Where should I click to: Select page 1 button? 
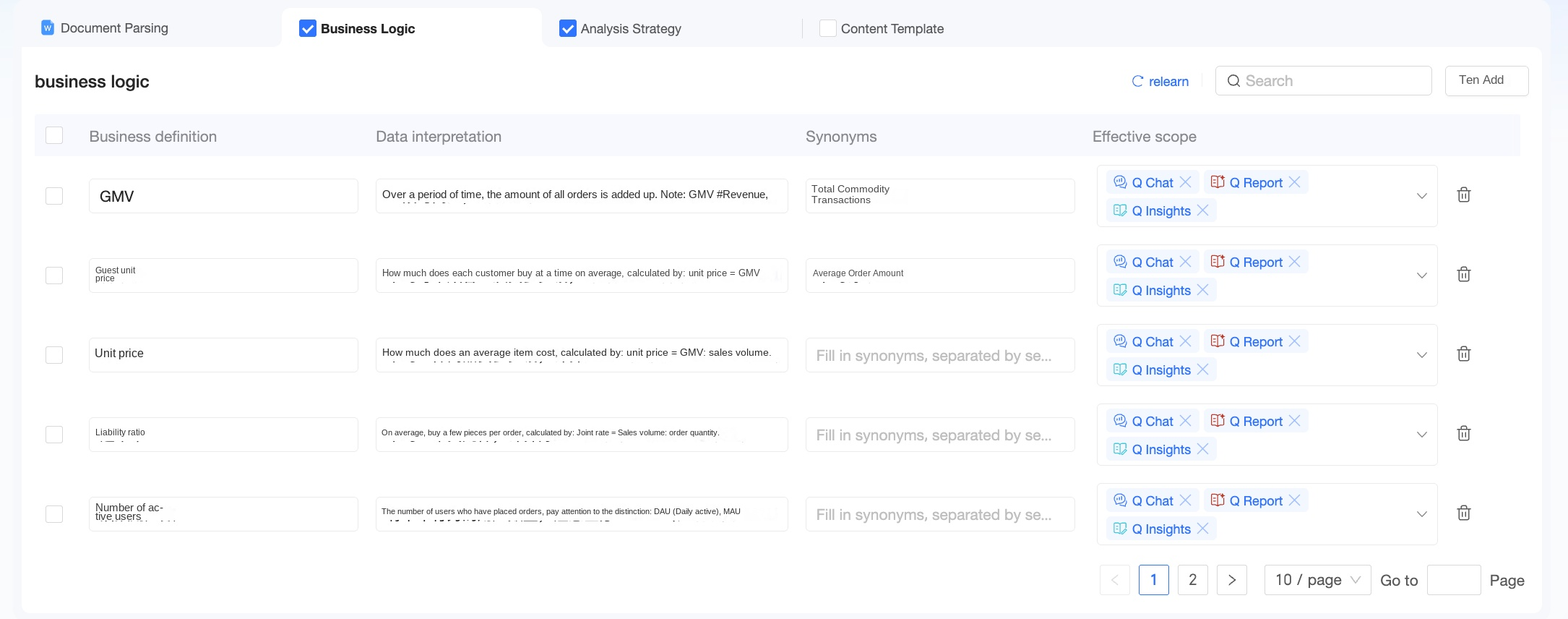coord(1154,580)
